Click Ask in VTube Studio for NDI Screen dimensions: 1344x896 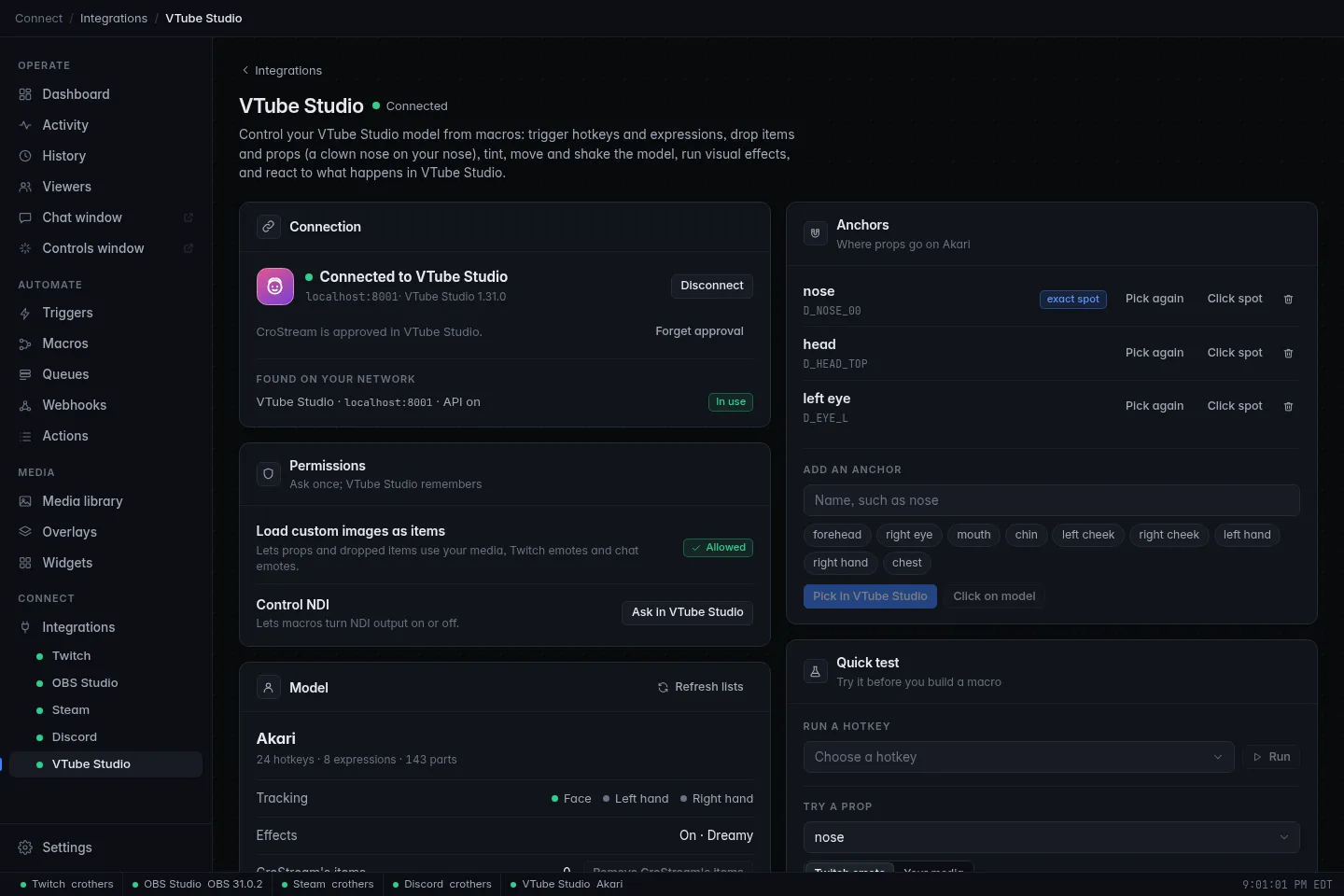[687, 612]
